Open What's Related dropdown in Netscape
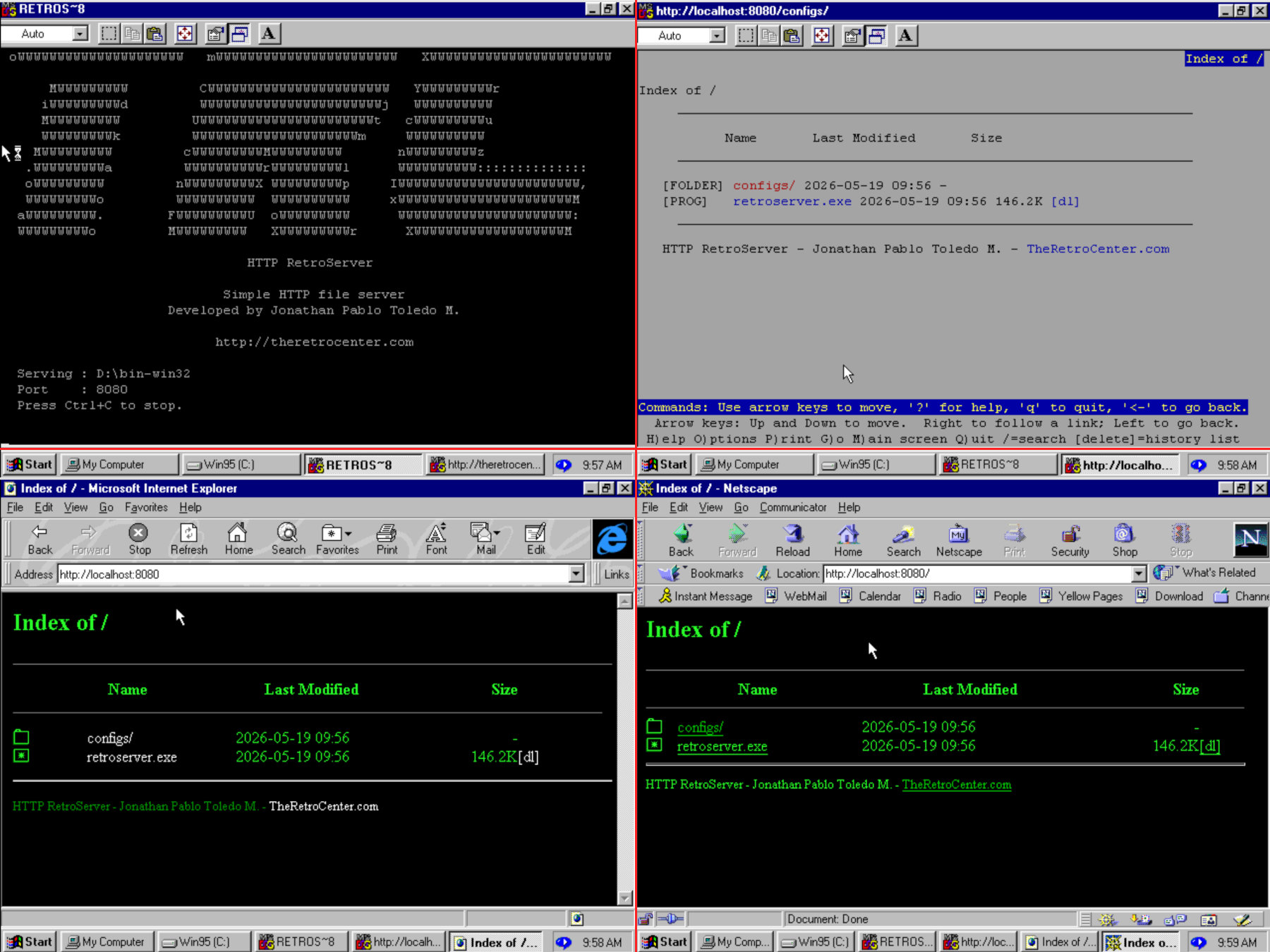1270x952 pixels. pos(1205,573)
